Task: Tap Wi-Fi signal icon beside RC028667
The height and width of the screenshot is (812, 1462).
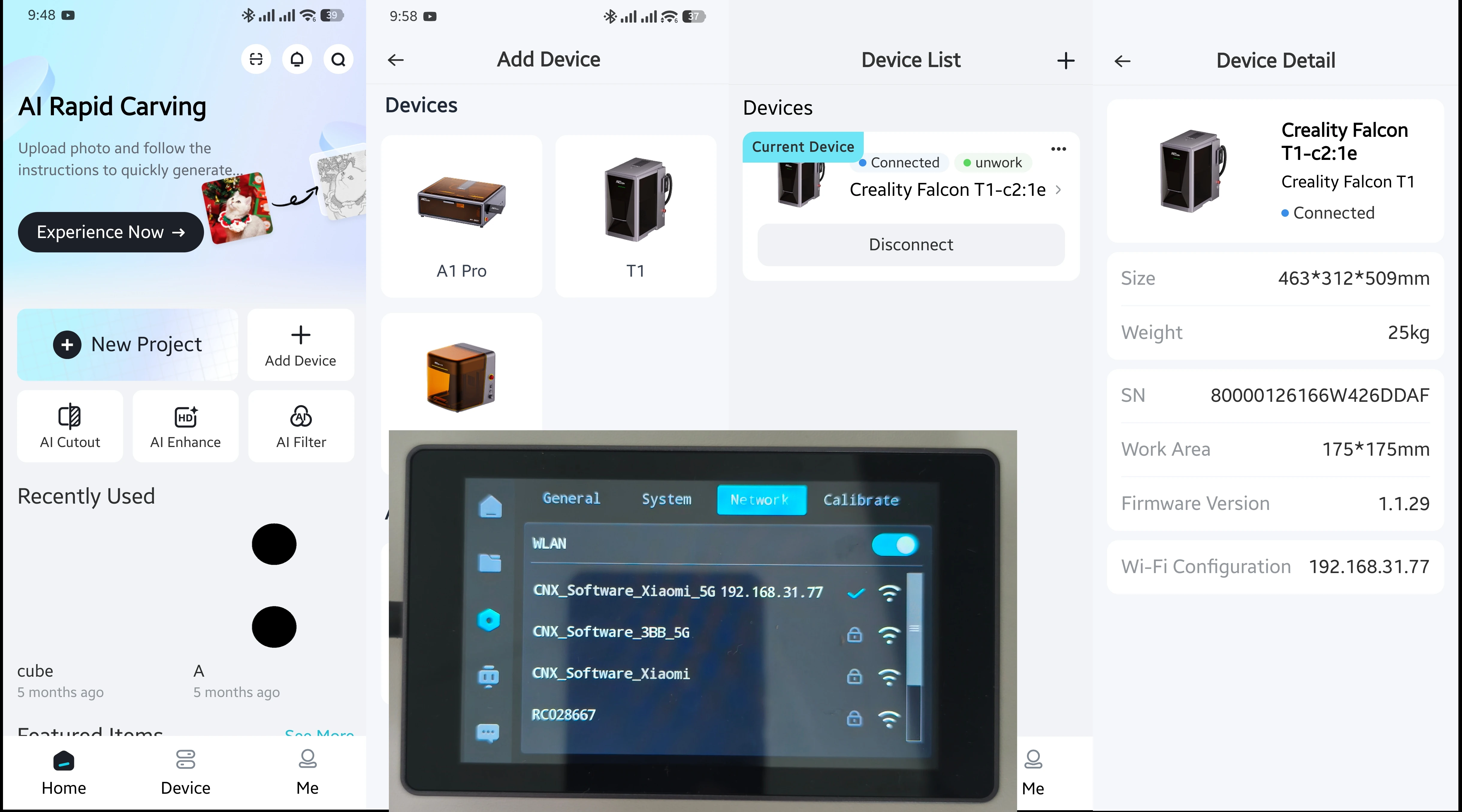Action: [x=889, y=719]
